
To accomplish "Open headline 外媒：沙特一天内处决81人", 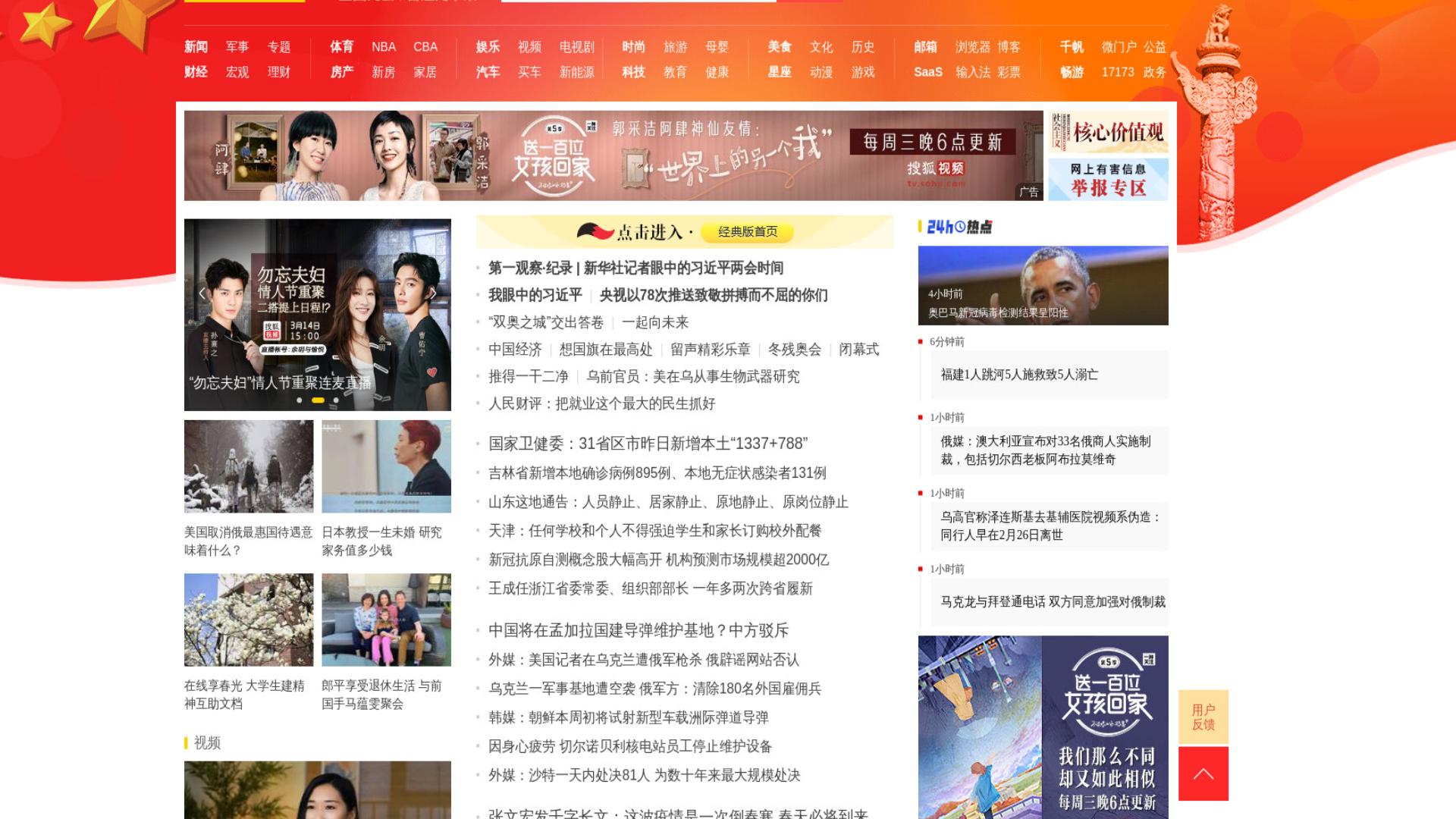I will (x=644, y=775).
